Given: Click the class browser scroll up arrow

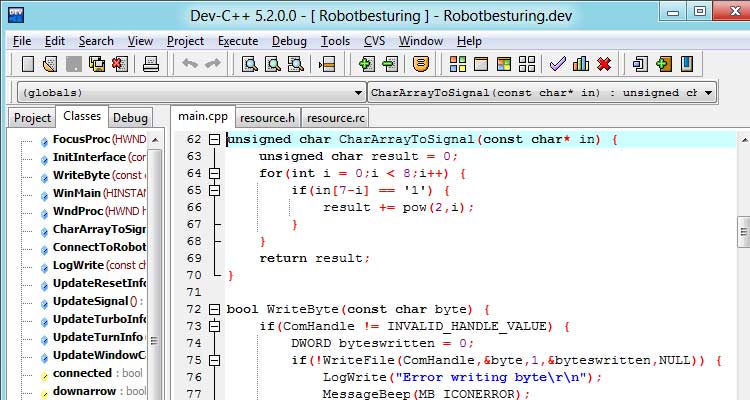Looking at the screenshot, I should [155, 140].
